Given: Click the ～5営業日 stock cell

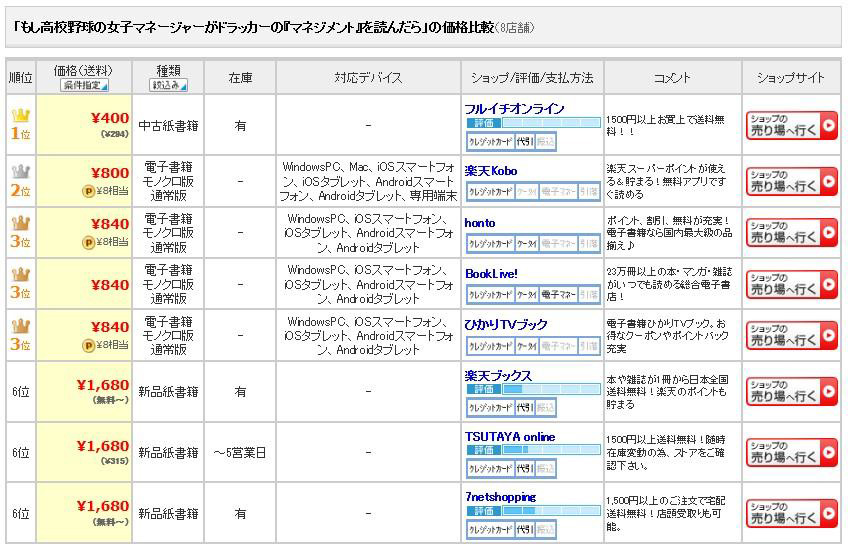Looking at the screenshot, I should [240, 453].
